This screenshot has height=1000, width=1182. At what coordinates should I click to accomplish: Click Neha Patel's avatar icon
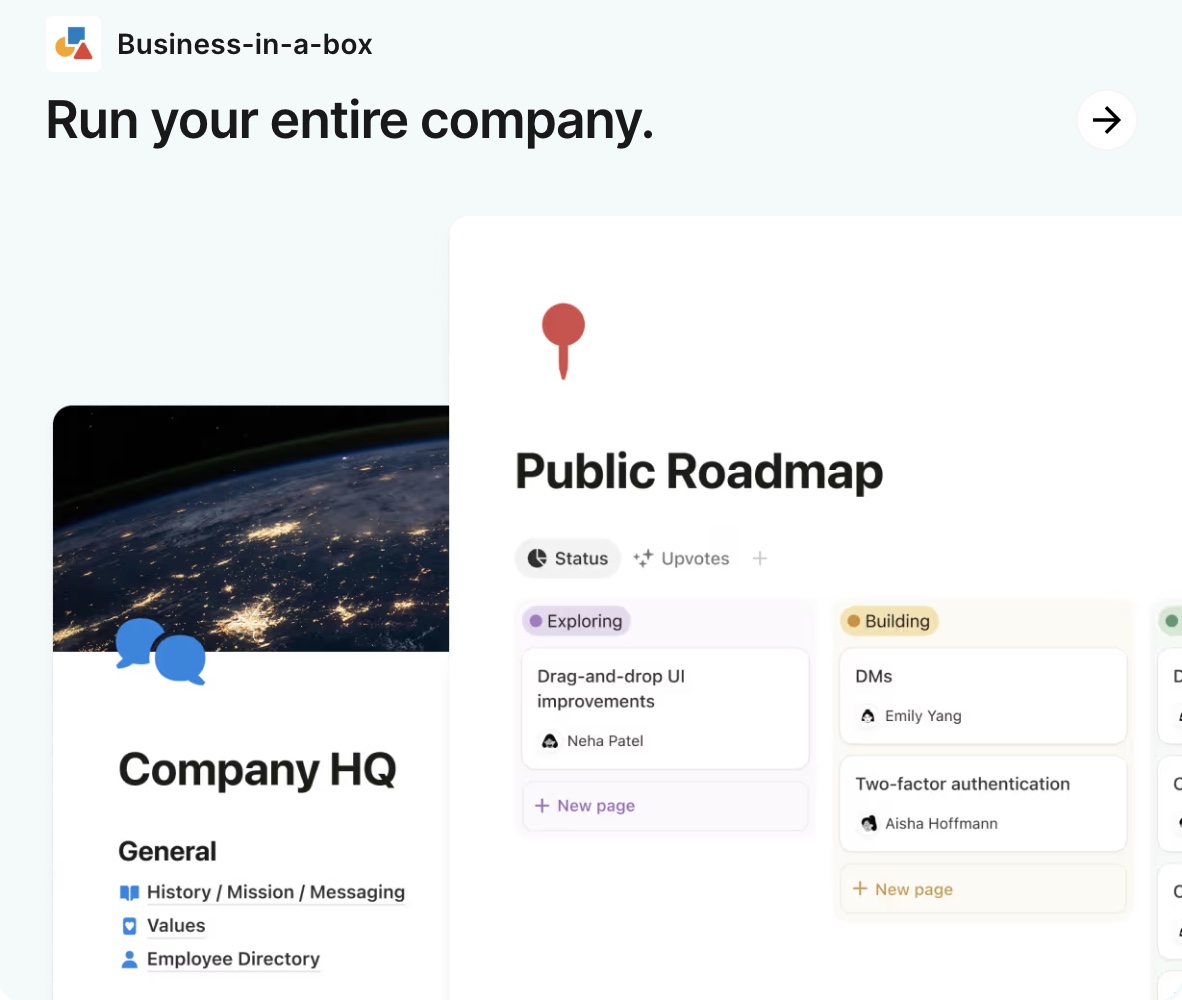coord(550,741)
